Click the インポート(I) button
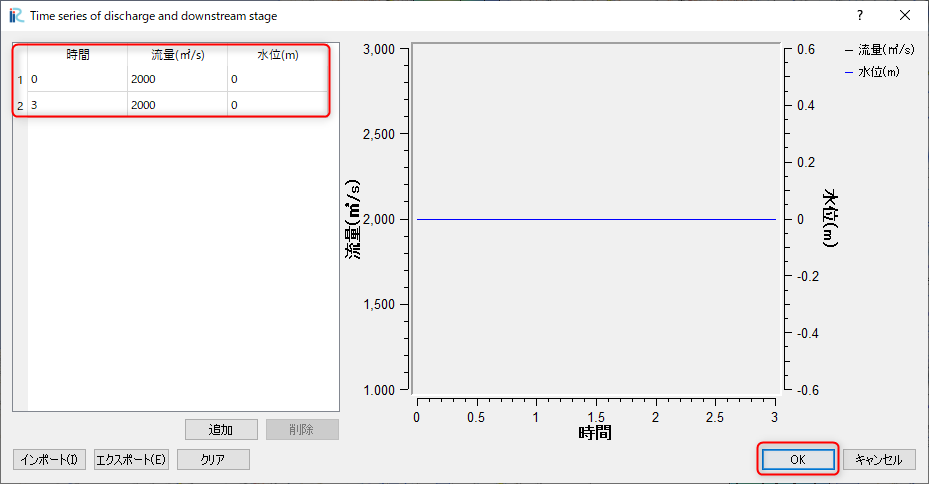The image size is (929, 484). tap(49, 460)
